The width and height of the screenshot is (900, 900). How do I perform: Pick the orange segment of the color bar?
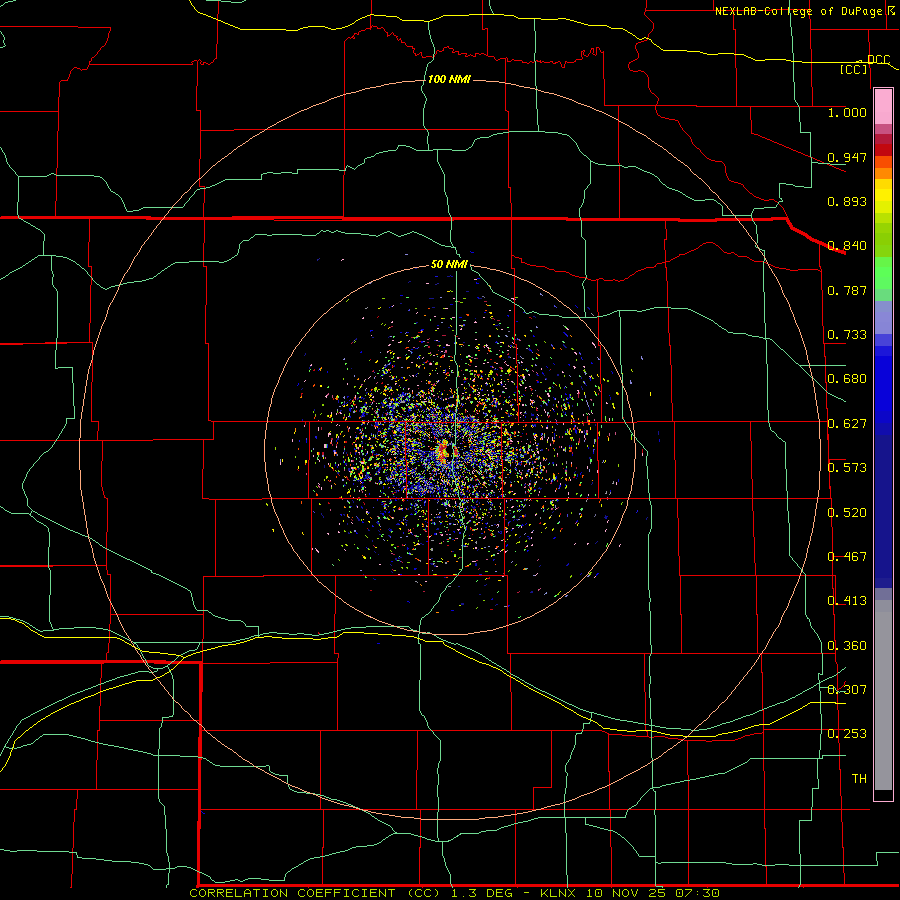tap(883, 173)
